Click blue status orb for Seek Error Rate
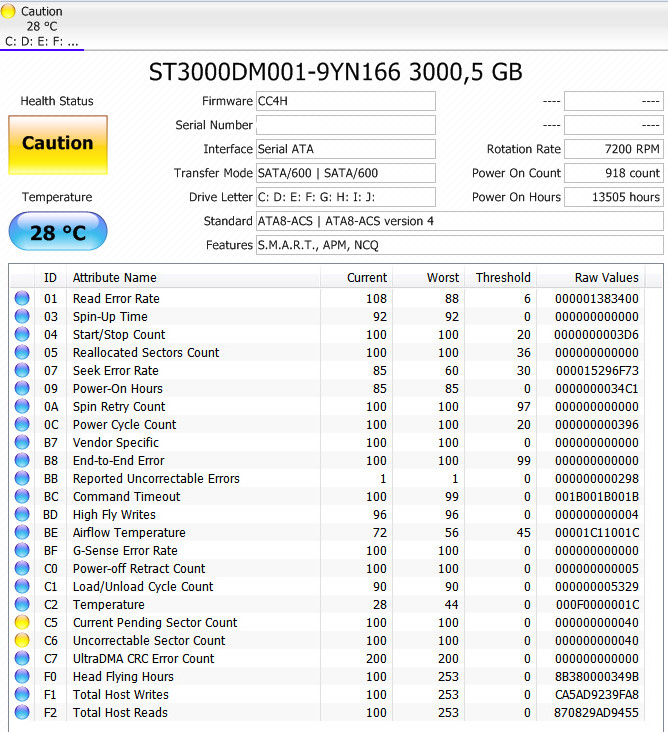The width and height of the screenshot is (668, 732). [x=22, y=370]
